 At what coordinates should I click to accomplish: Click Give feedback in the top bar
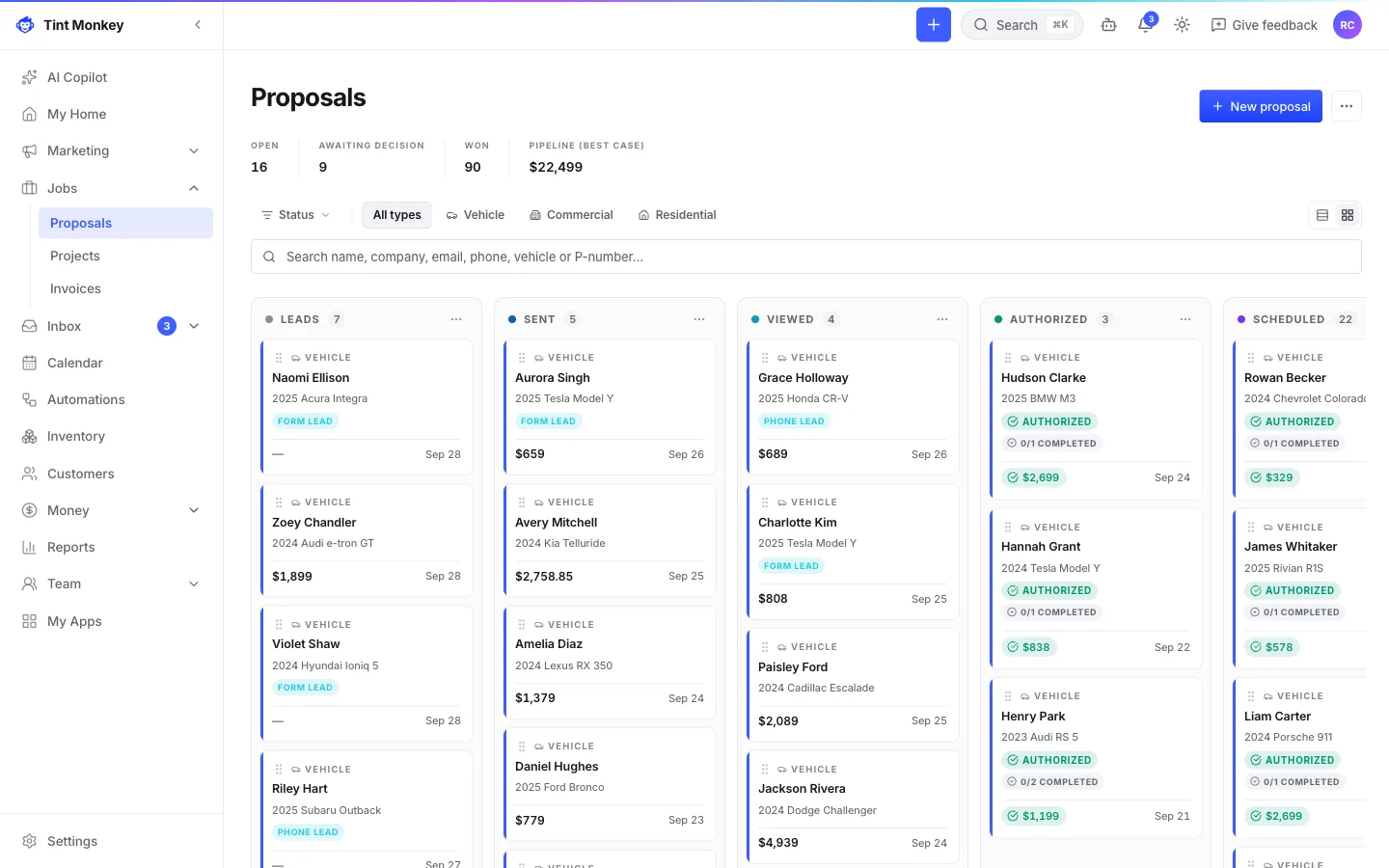[x=1264, y=25]
